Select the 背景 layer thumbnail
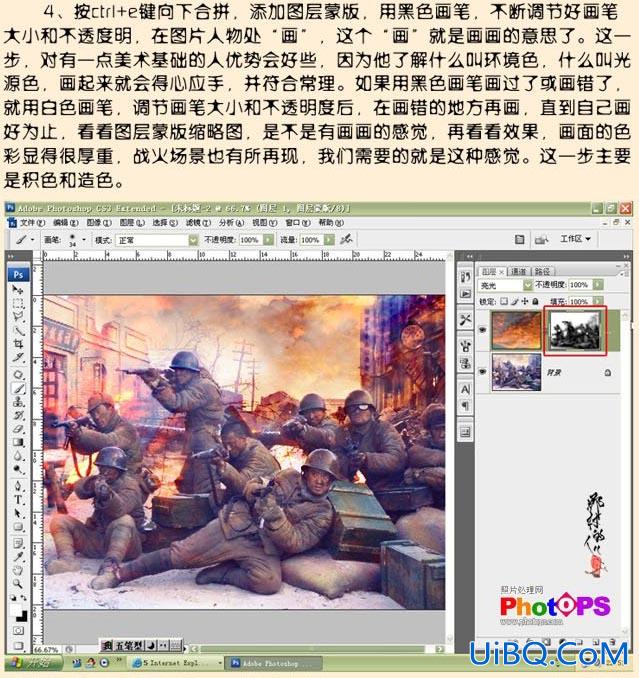This screenshot has width=639, height=678. pos(516,372)
